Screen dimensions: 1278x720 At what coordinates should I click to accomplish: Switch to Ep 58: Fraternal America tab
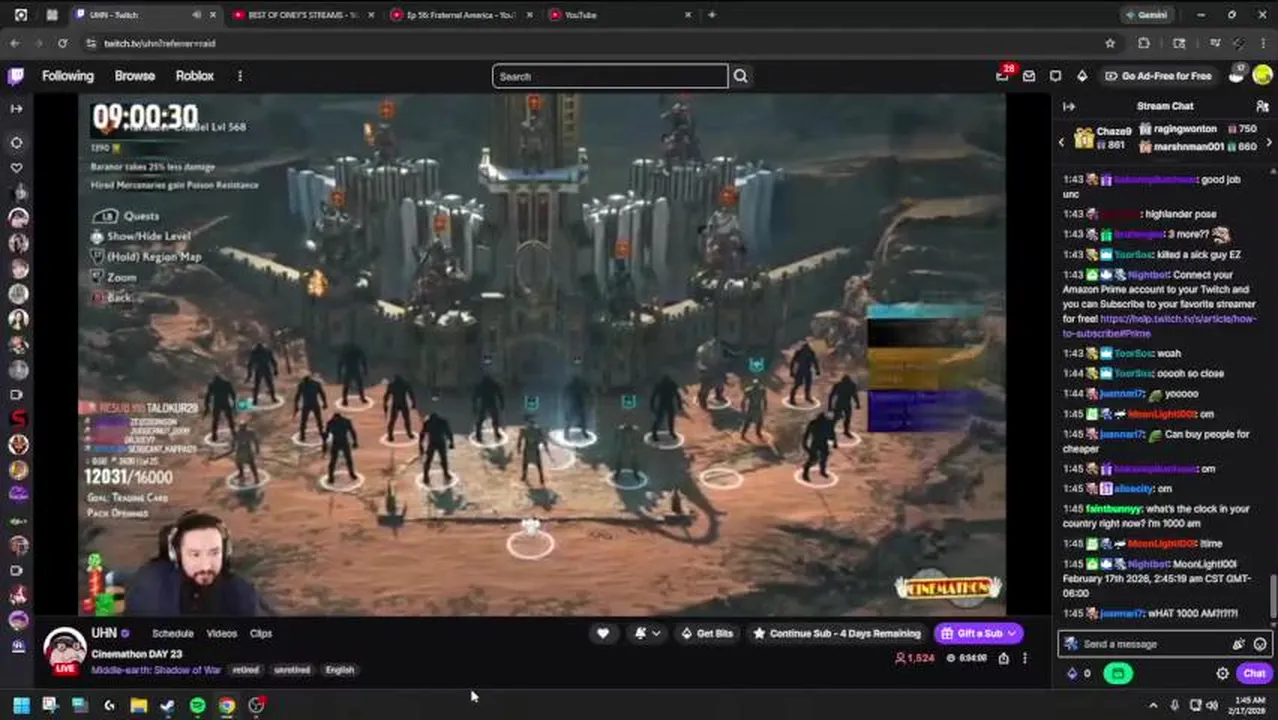[x=461, y=15]
